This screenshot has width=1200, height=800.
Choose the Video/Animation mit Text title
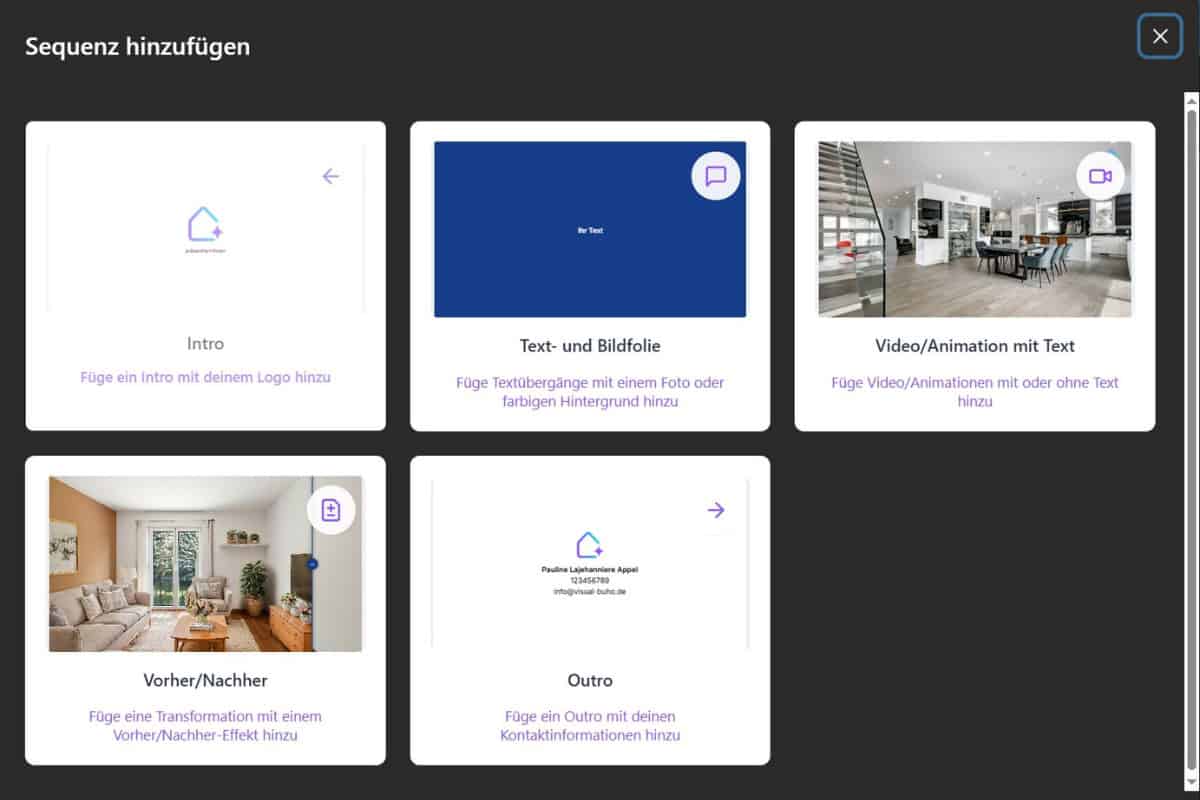(975, 346)
